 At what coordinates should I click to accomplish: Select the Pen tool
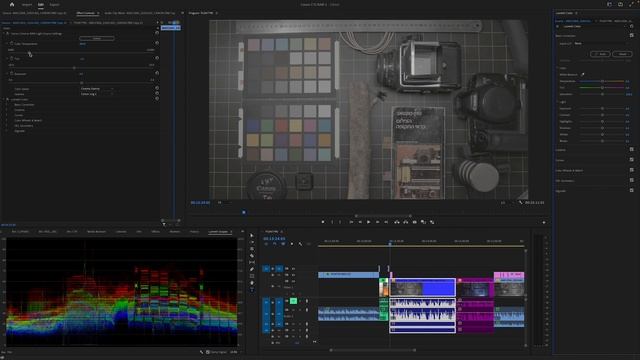click(x=252, y=269)
